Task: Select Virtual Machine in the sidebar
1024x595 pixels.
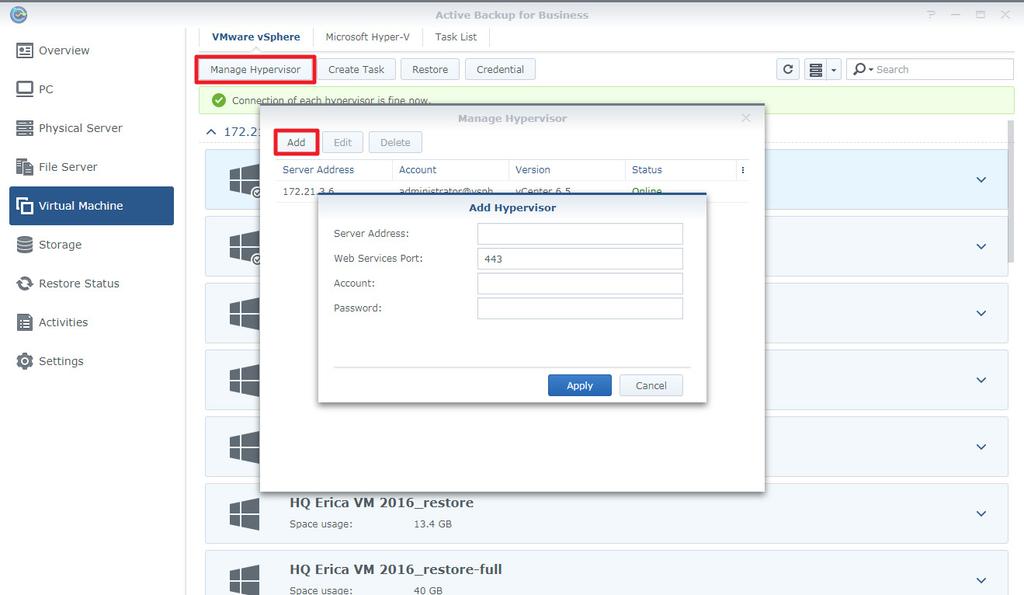Action: (x=91, y=206)
